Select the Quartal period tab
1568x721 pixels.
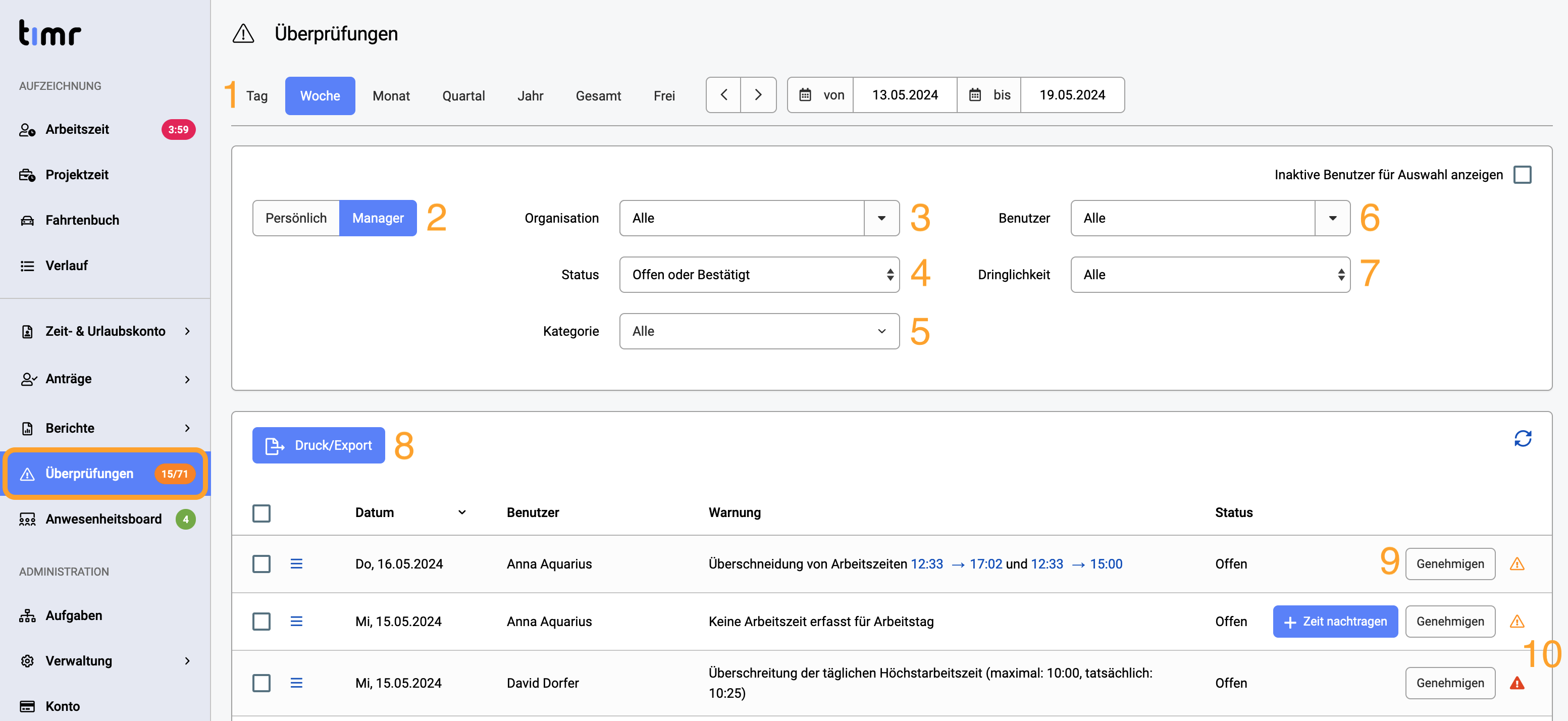(463, 95)
